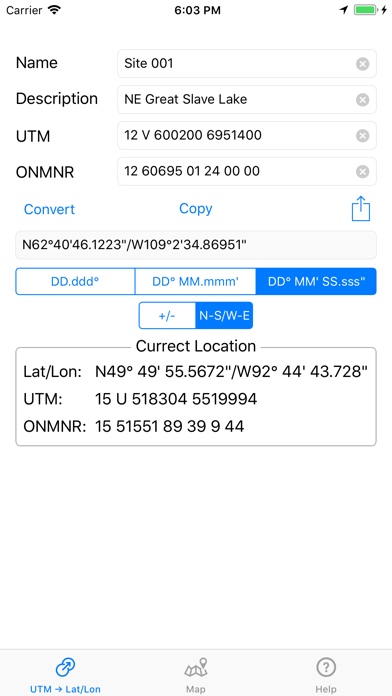Tap current location Lat/Lon value N49° 49' 55.5672"
The image size is (392, 696).
tap(232, 372)
